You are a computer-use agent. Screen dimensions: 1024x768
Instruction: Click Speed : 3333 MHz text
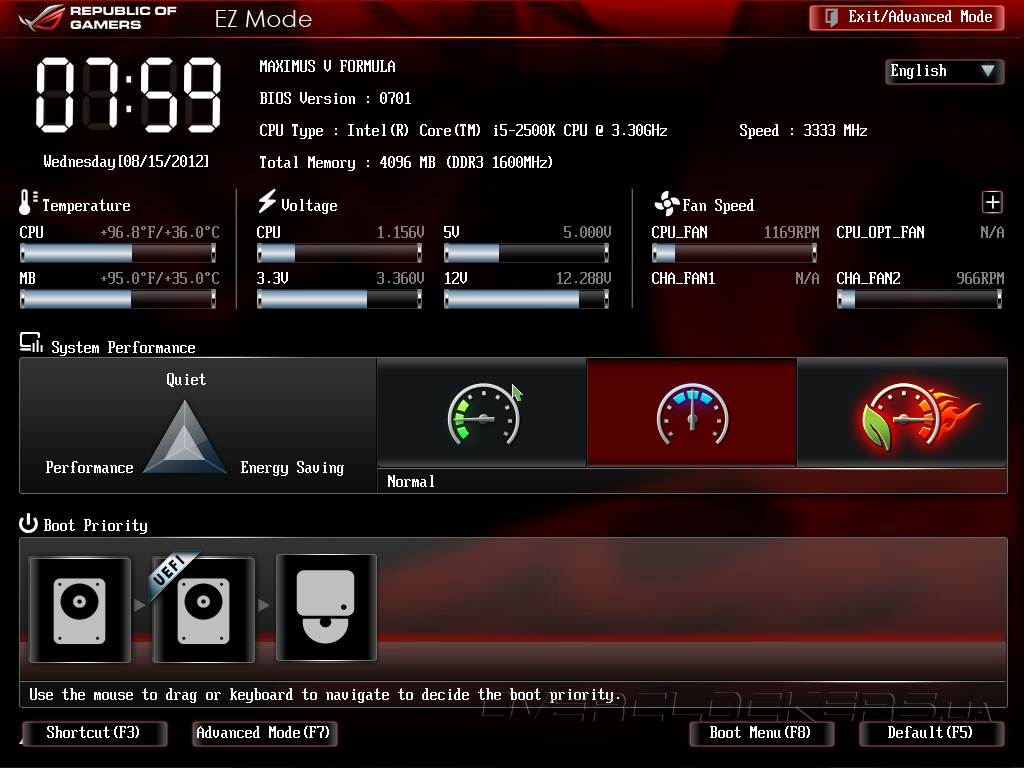[803, 131]
